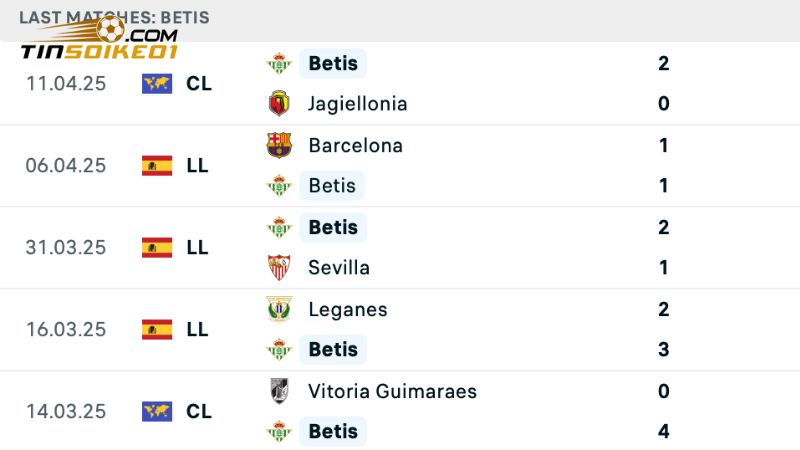The height and width of the screenshot is (450, 800).
Task: Open the Barcelona team link
Action: point(355,145)
